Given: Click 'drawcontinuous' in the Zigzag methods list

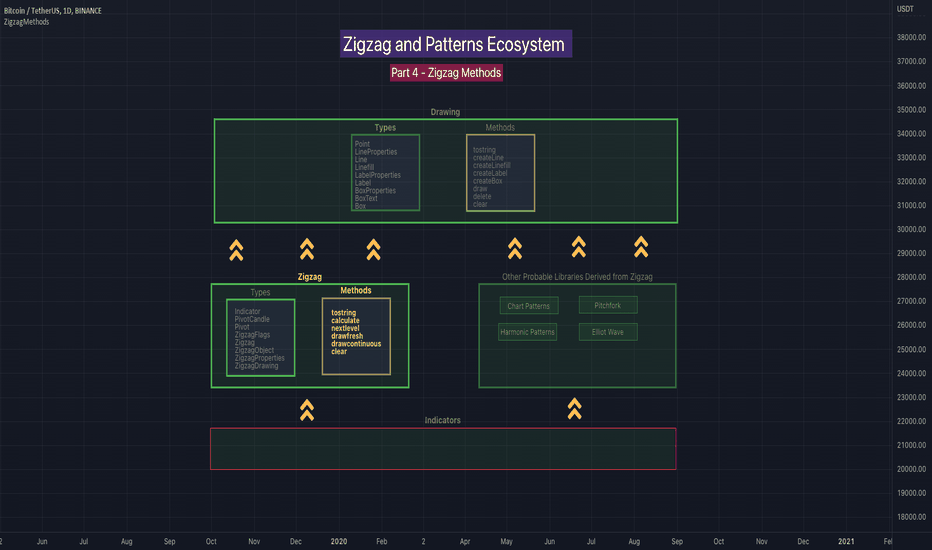Looking at the screenshot, I should pos(356,344).
